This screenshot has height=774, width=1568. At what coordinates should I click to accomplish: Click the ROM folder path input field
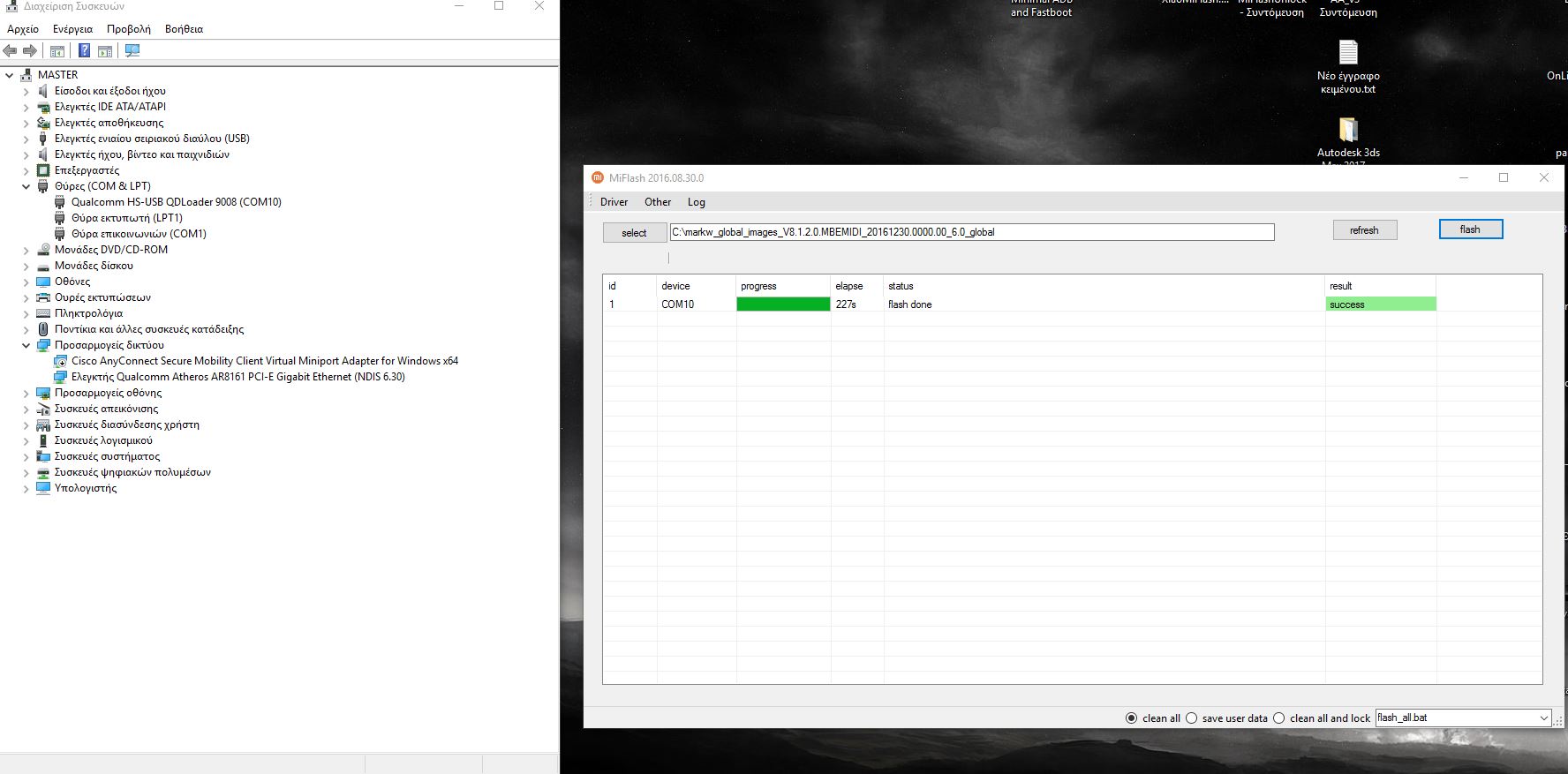pos(971,232)
